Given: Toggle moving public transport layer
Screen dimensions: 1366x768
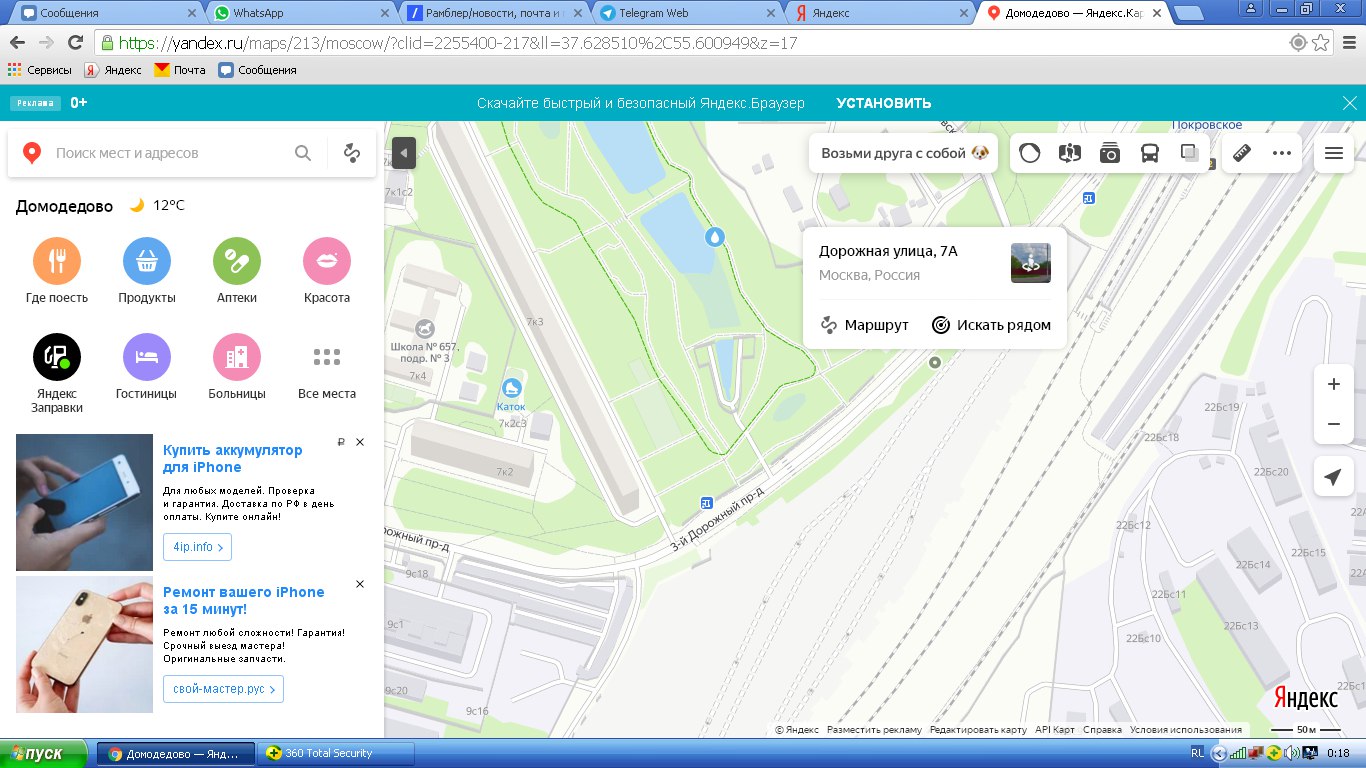Looking at the screenshot, I should [1150, 153].
